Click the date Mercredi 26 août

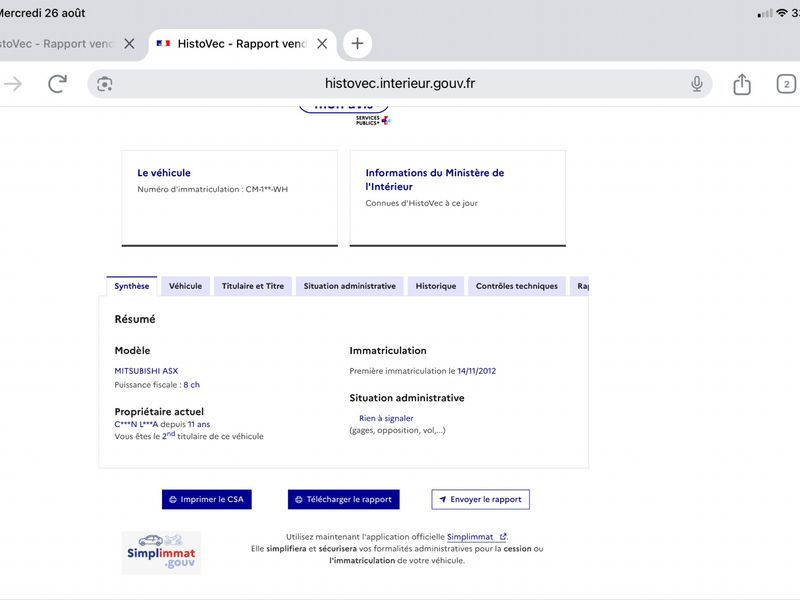42,13
